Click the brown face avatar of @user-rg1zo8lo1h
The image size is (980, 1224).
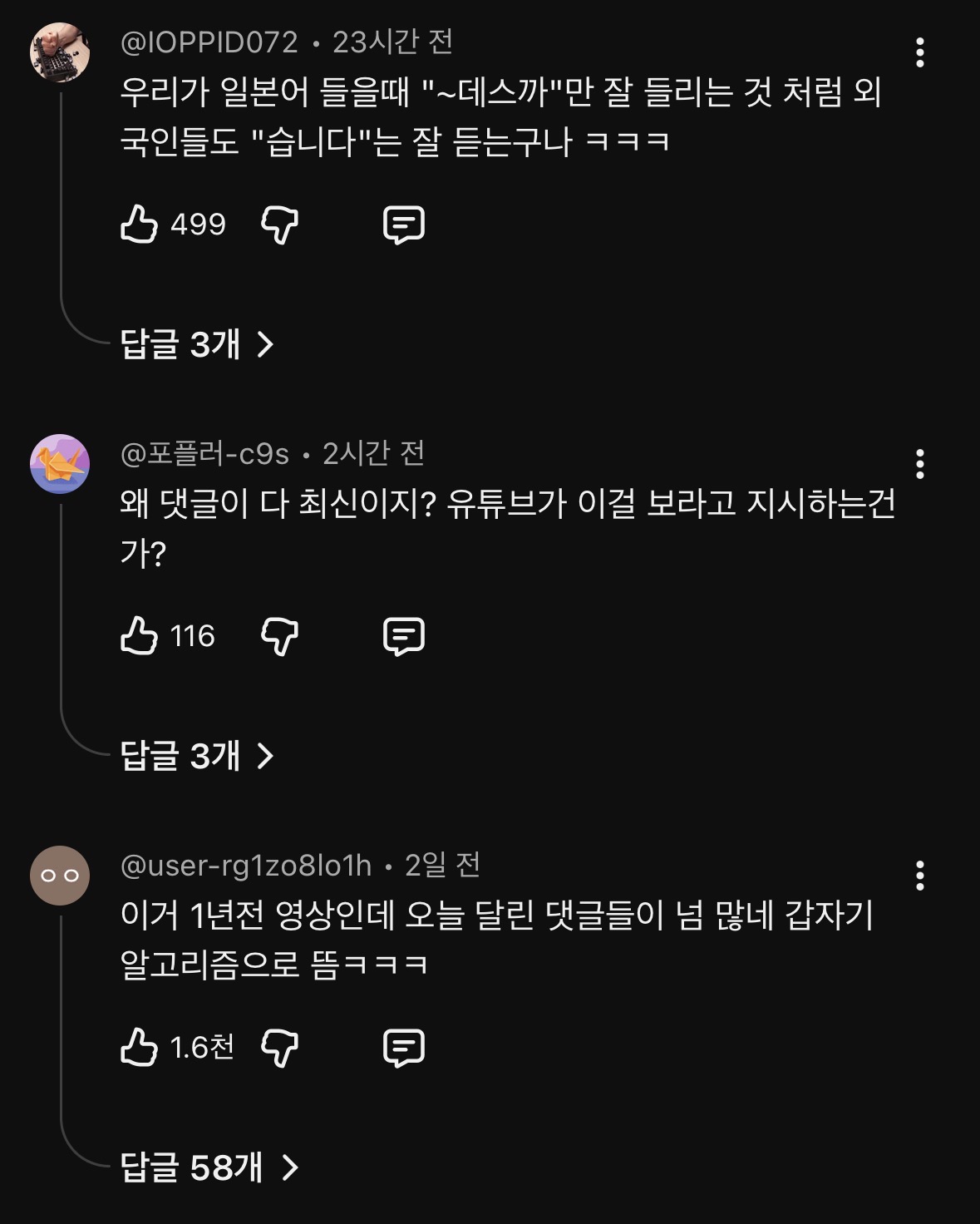tap(60, 876)
